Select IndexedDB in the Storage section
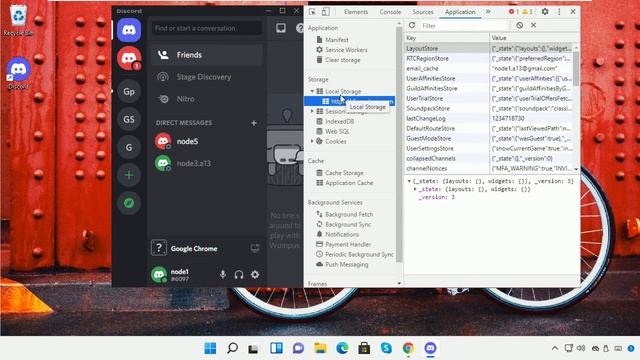The height and width of the screenshot is (360, 640). coord(339,121)
